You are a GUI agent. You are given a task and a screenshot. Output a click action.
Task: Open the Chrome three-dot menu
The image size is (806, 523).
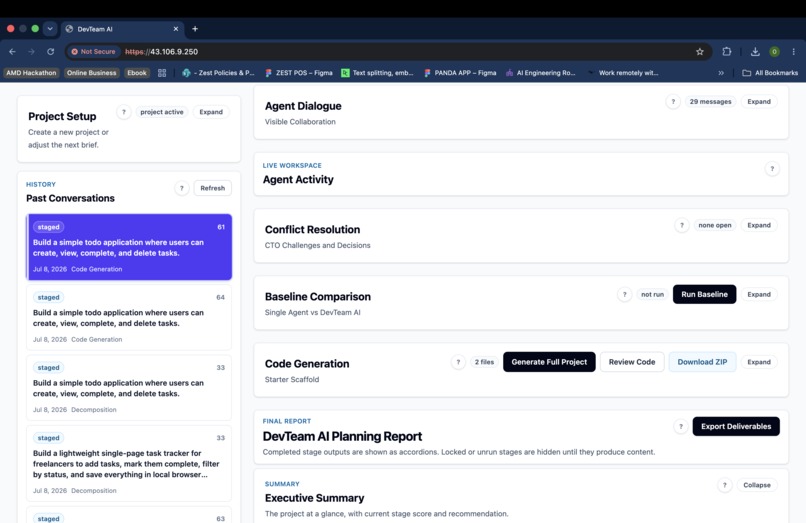(x=794, y=51)
